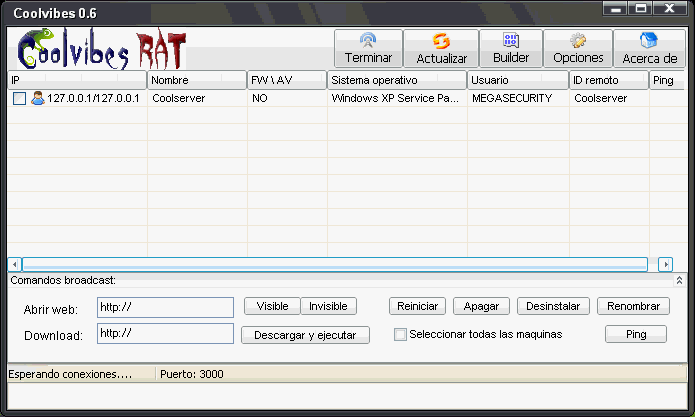Image resolution: width=695 pixels, height=417 pixels.
Task: Sort by Sistema operativo column header
Action: pos(396,80)
